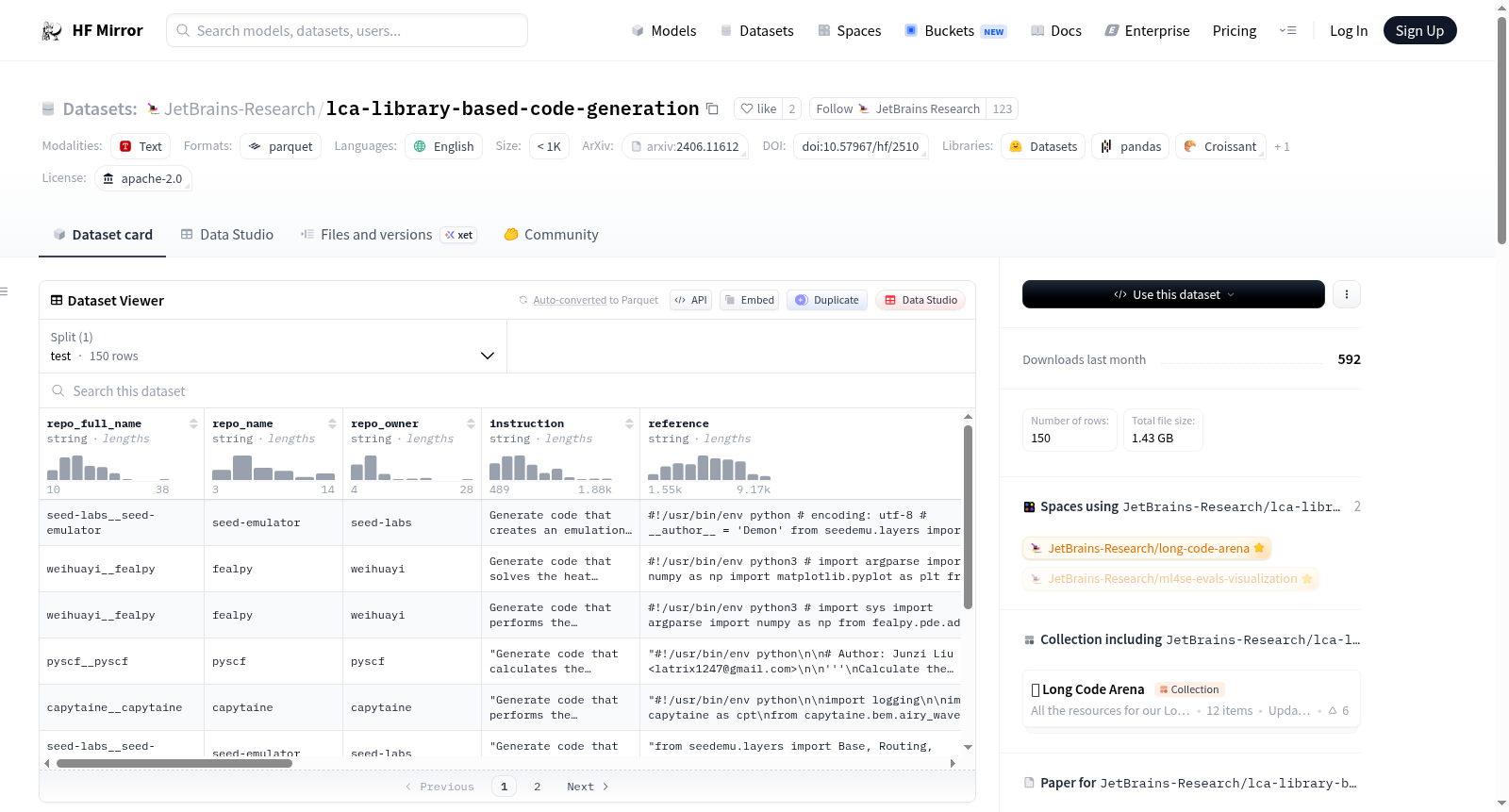Focus the Search this dataset field
This screenshot has height=812, width=1509.
click(x=507, y=391)
